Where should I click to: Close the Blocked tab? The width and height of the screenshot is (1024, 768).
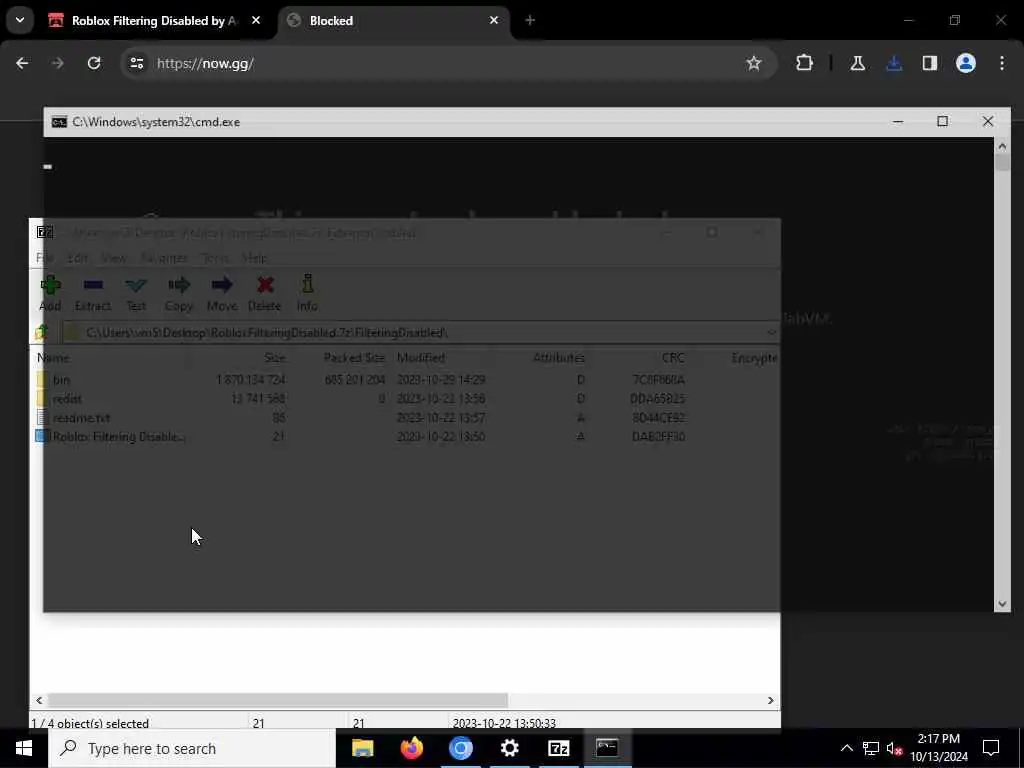pyautogui.click(x=494, y=20)
